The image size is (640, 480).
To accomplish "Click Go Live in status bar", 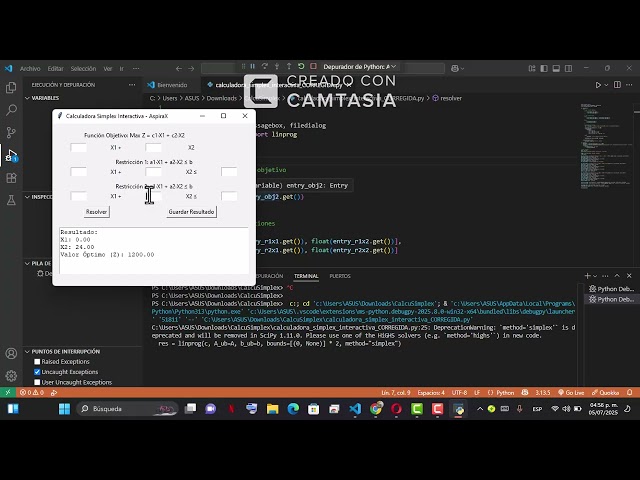I will coord(571,393).
